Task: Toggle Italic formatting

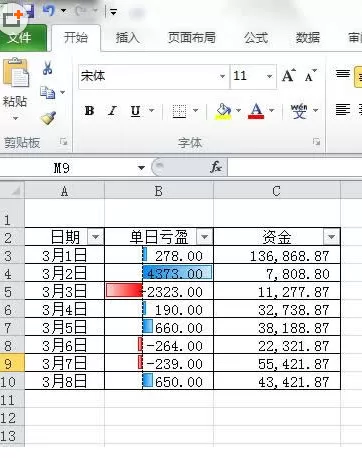Action: 112,110
